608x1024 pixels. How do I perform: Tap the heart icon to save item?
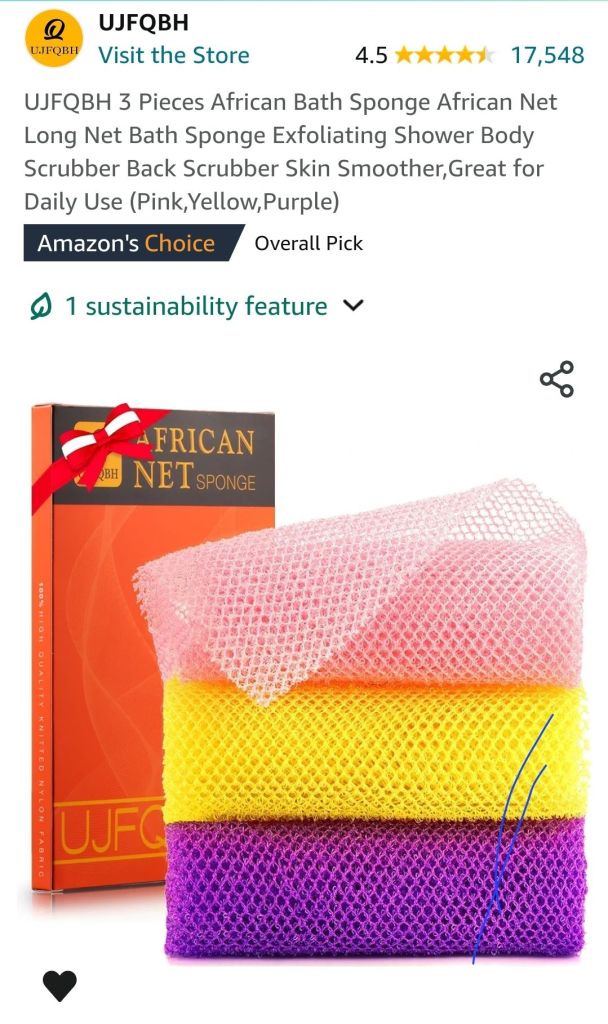59,985
